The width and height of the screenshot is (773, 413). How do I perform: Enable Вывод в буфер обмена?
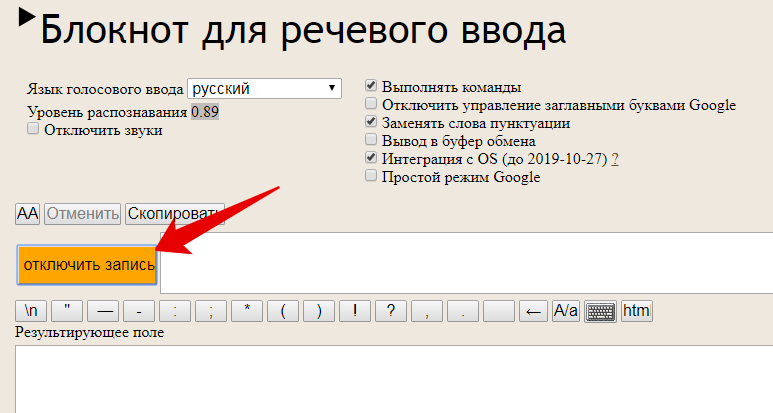pyautogui.click(x=371, y=139)
